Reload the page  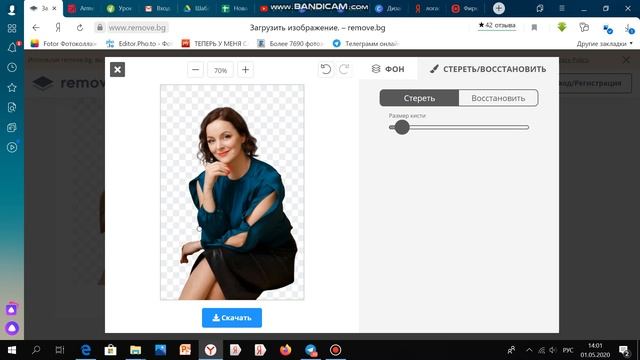coord(80,28)
